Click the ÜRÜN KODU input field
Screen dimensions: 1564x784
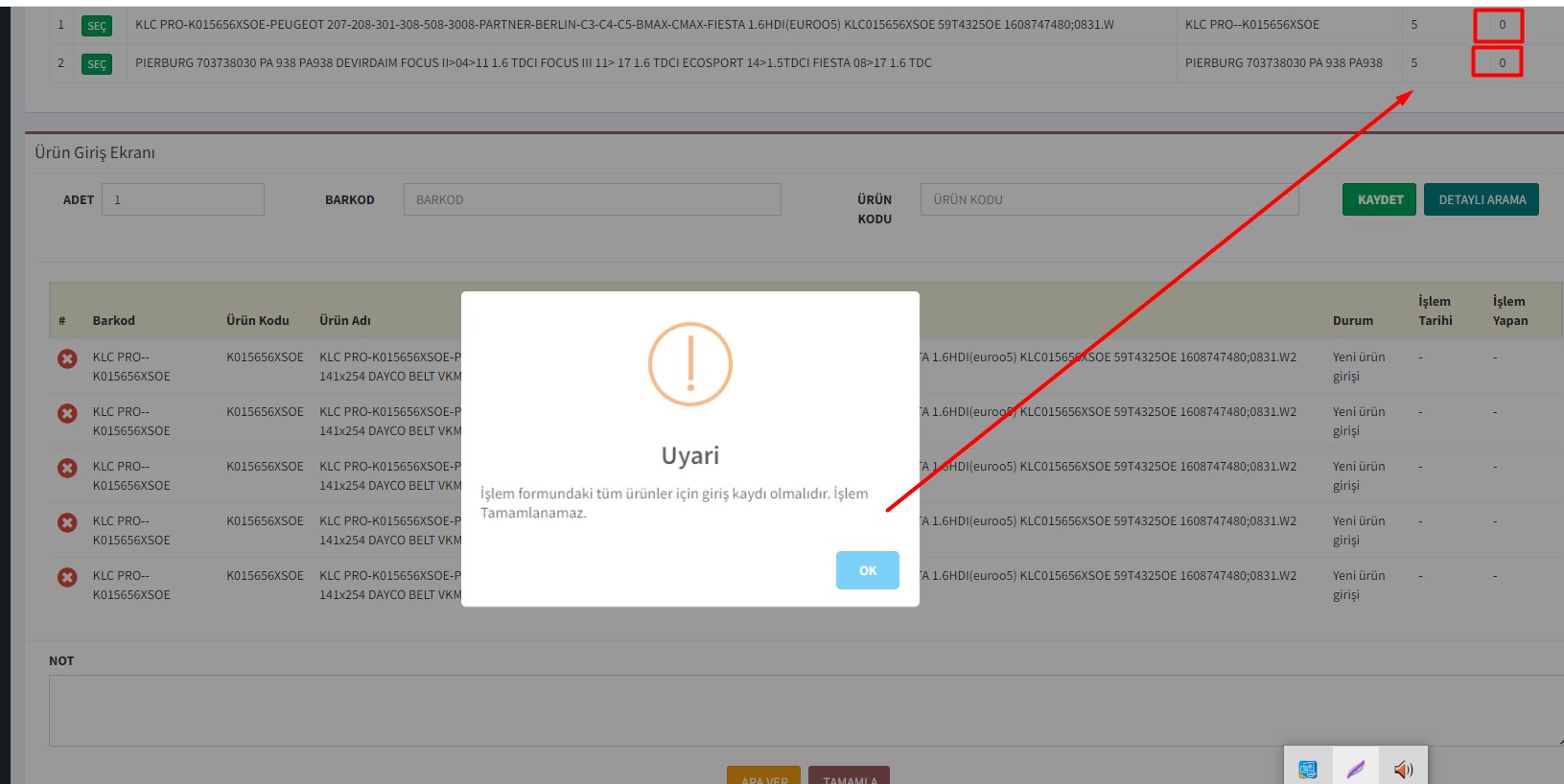coord(1109,199)
